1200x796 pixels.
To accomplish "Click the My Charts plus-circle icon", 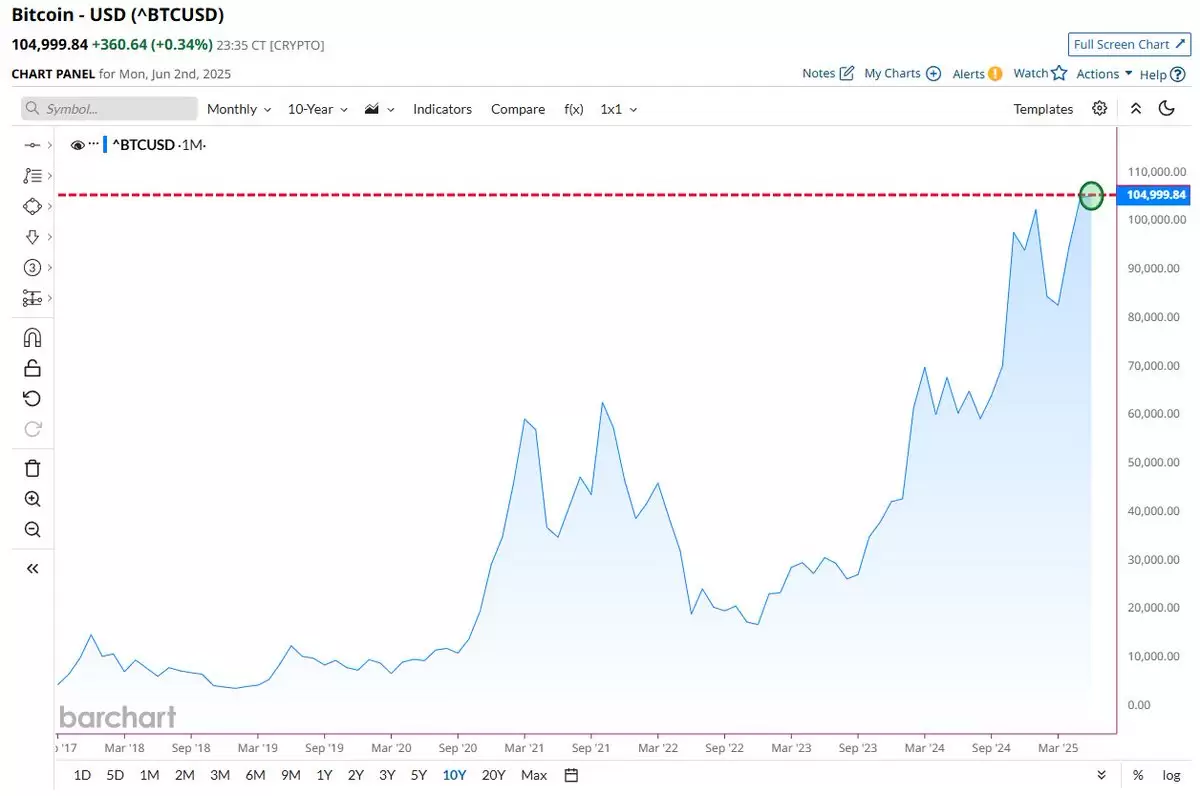I will [933, 73].
